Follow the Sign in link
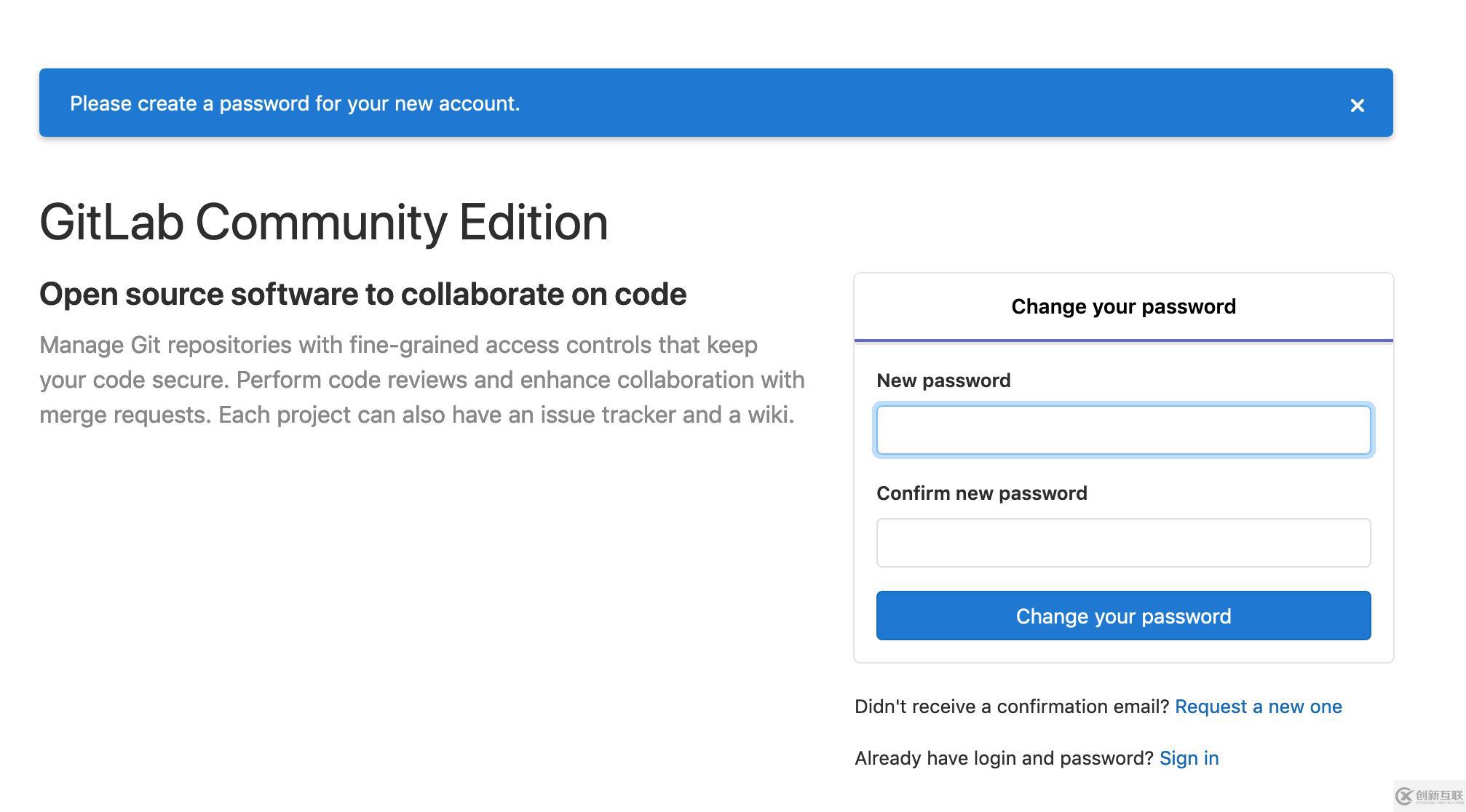This screenshot has height=812, width=1466. (1189, 758)
